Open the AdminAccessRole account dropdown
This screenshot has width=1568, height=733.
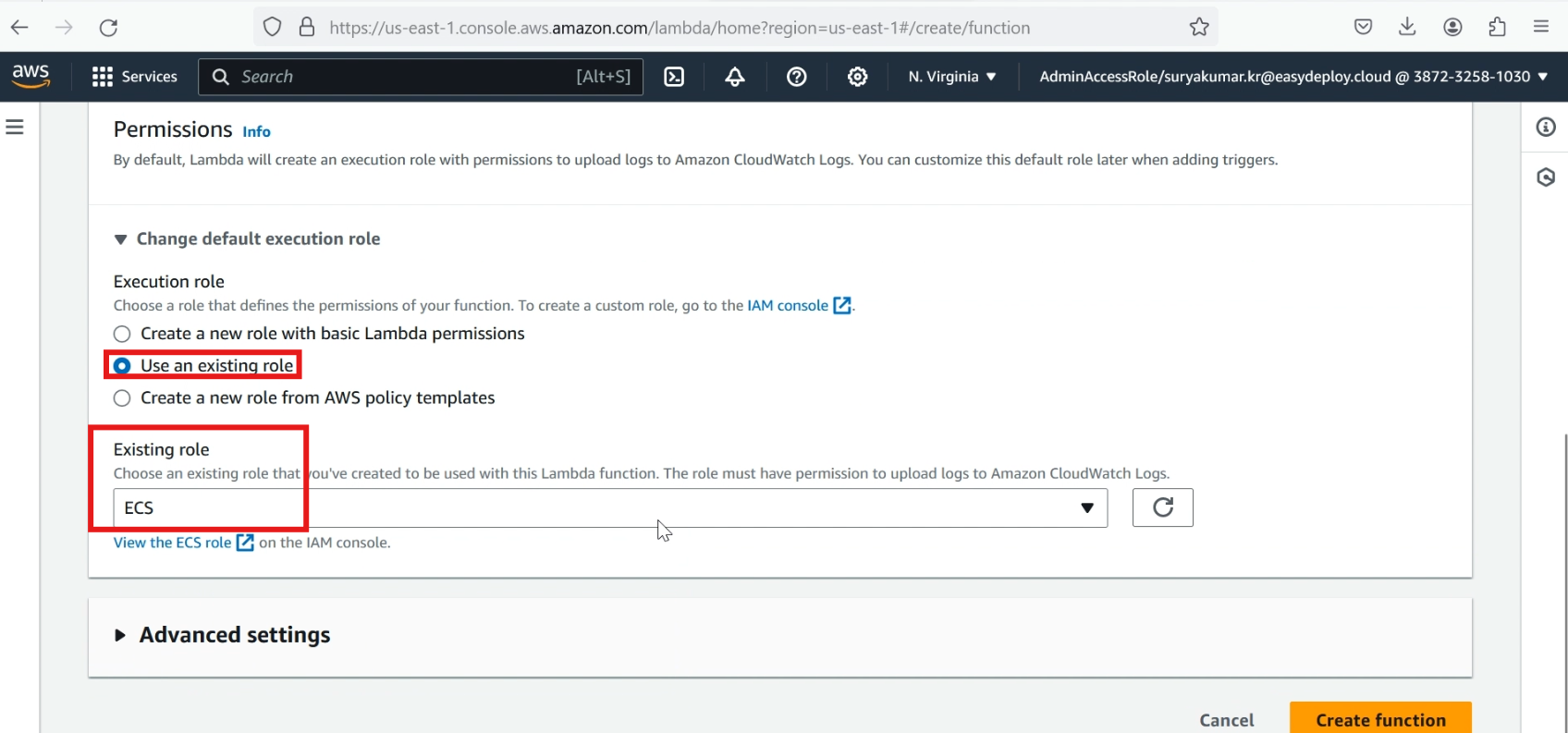(1293, 77)
